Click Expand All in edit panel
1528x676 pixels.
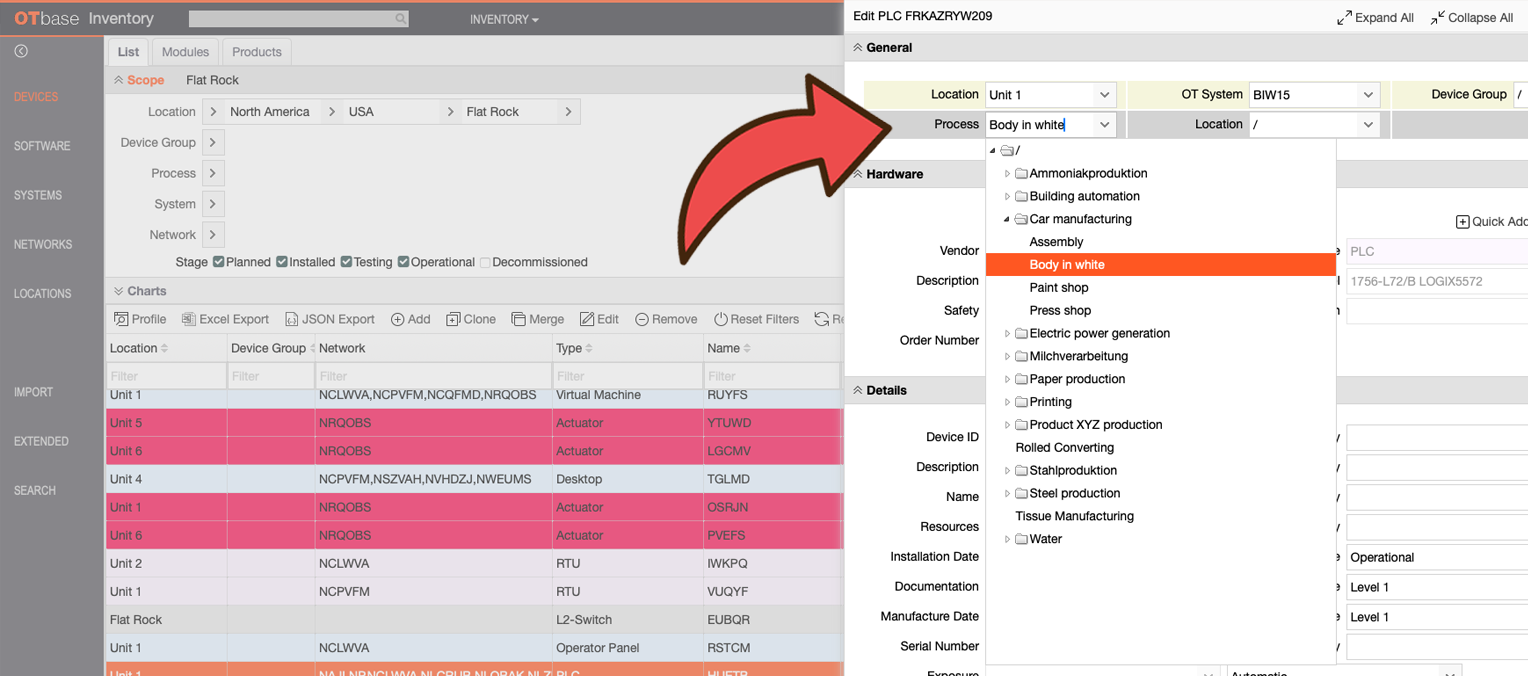tap(1375, 17)
